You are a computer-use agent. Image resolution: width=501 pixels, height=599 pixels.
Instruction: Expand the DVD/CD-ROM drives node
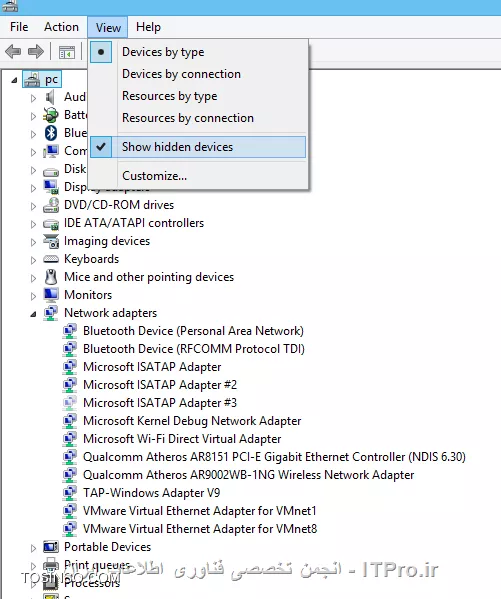(x=33, y=206)
